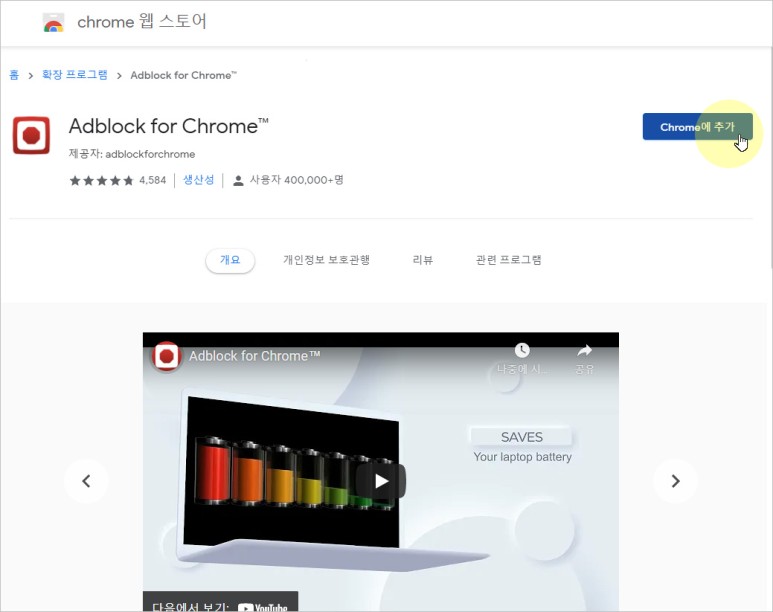Image resolution: width=773 pixels, height=612 pixels.
Task: Click the Adblock for Chrome red extension icon
Action: click(31, 135)
